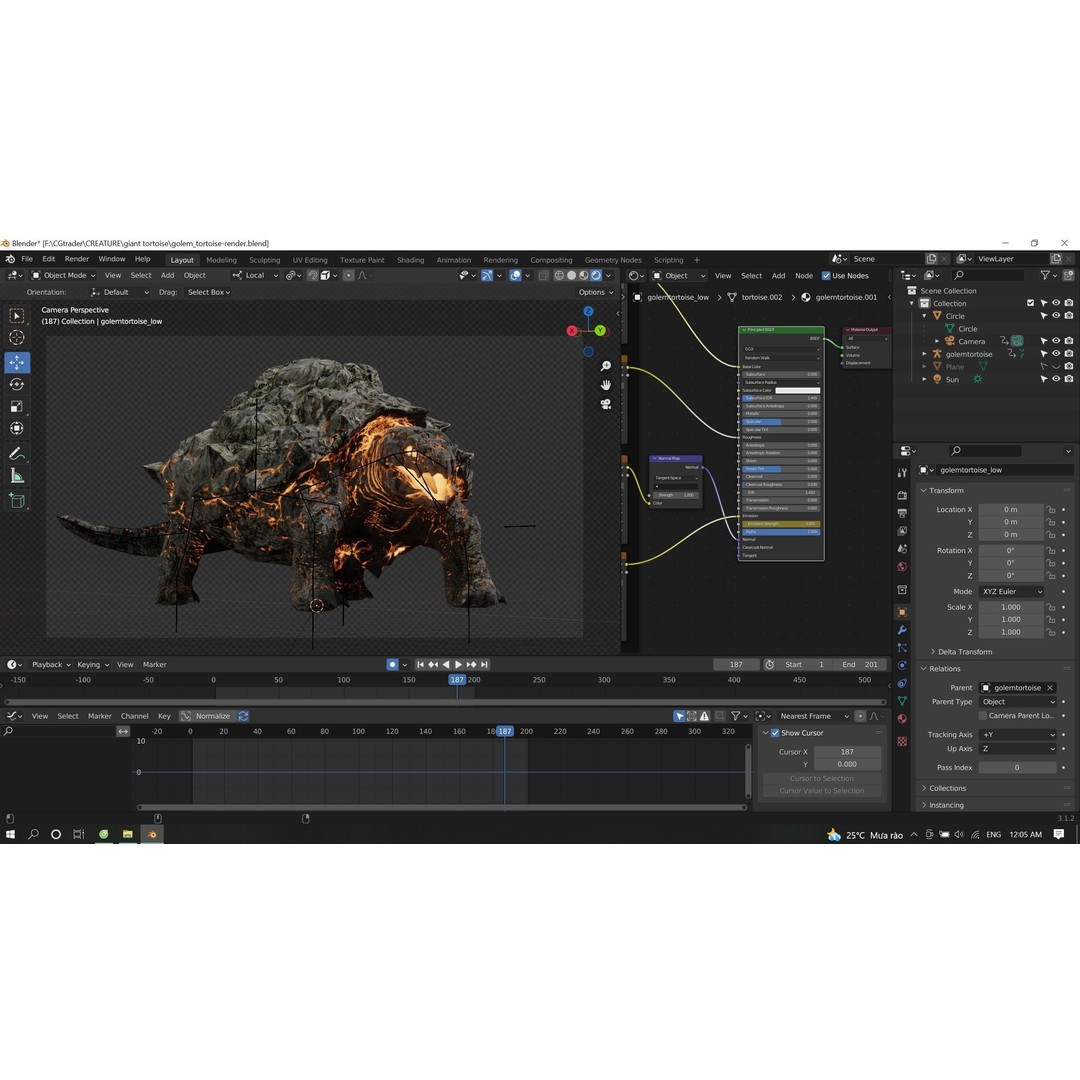Open the Object Data green triangle tab
The image size is (1080, 1080).
[902, 701]
